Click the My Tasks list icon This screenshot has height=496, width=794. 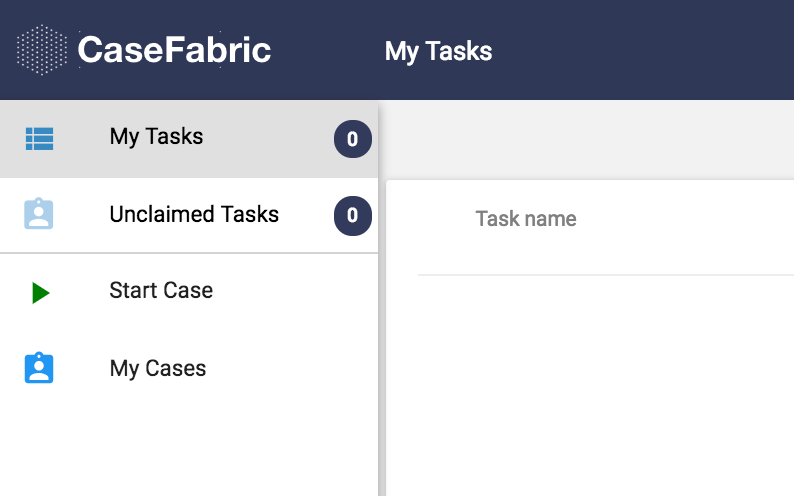click(x=39, y=139)
